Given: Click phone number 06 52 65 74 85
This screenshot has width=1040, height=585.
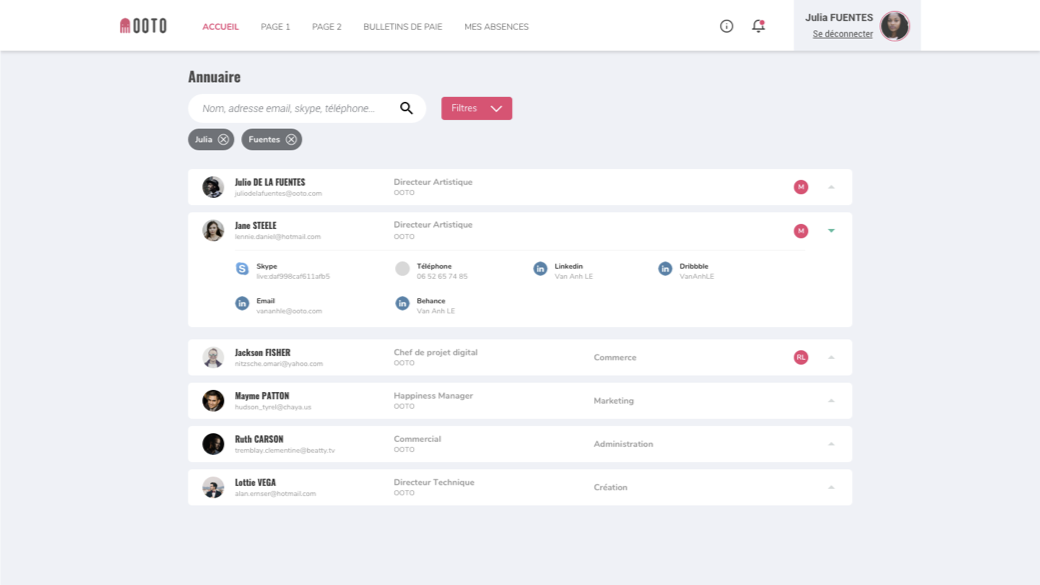Looking at the screenshot, I should pyautogui.click(x=442, y=277).
